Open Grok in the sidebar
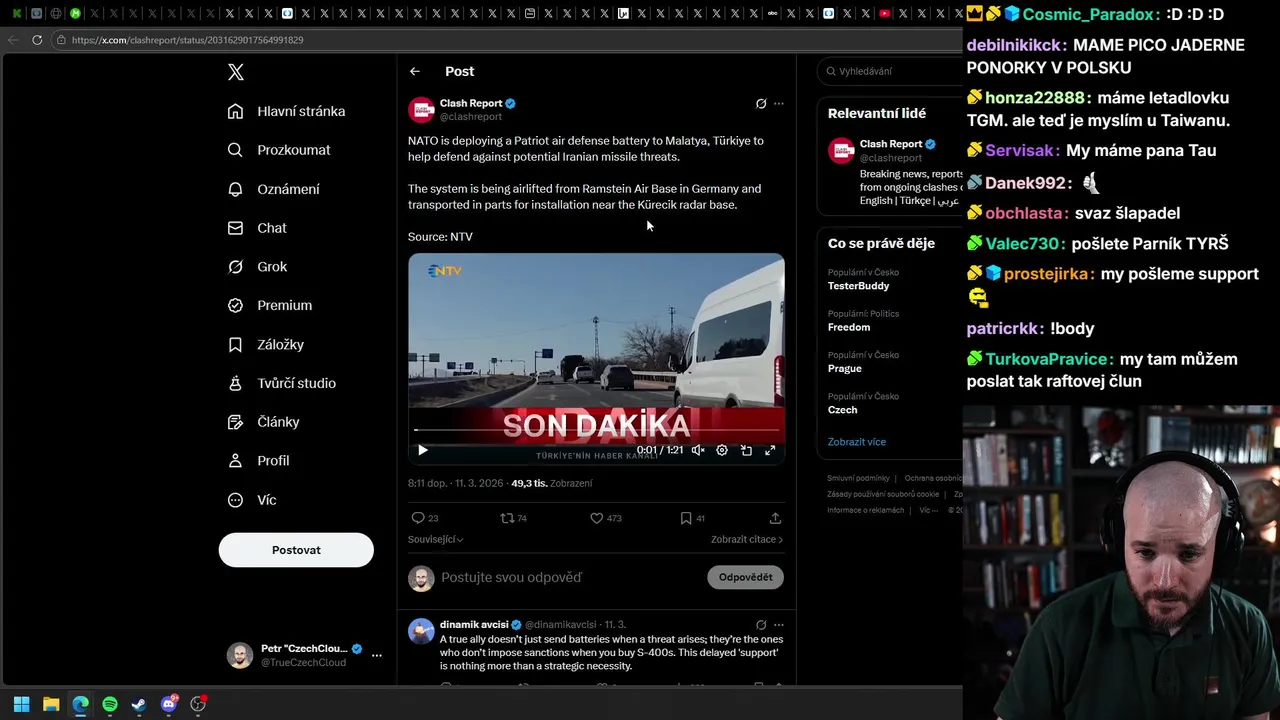The height and width of the screenshot is (720, 1280). click(x=258, y=267)
